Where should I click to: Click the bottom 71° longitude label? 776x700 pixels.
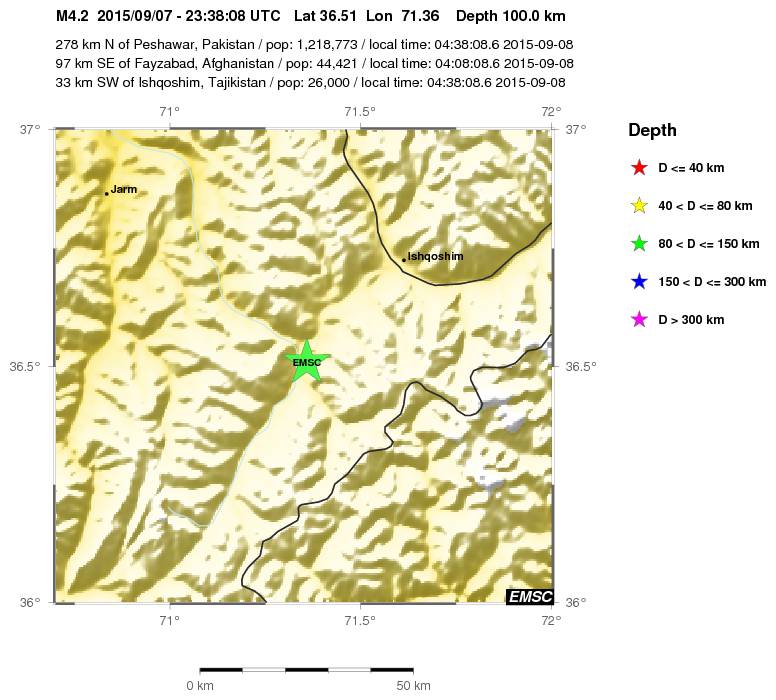(x=170, y=620)
